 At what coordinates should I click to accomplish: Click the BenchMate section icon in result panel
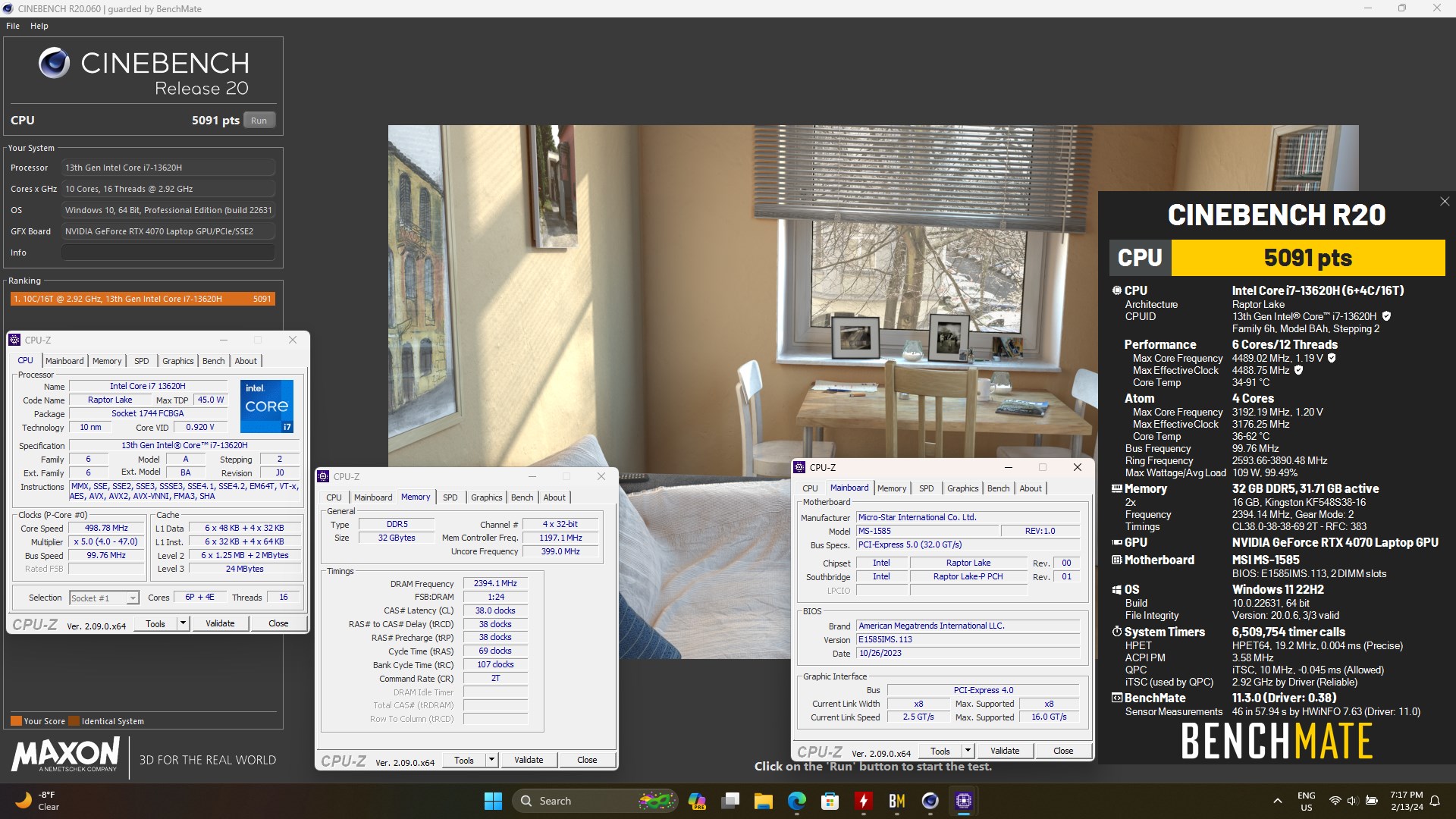(x=1117, y=698)
